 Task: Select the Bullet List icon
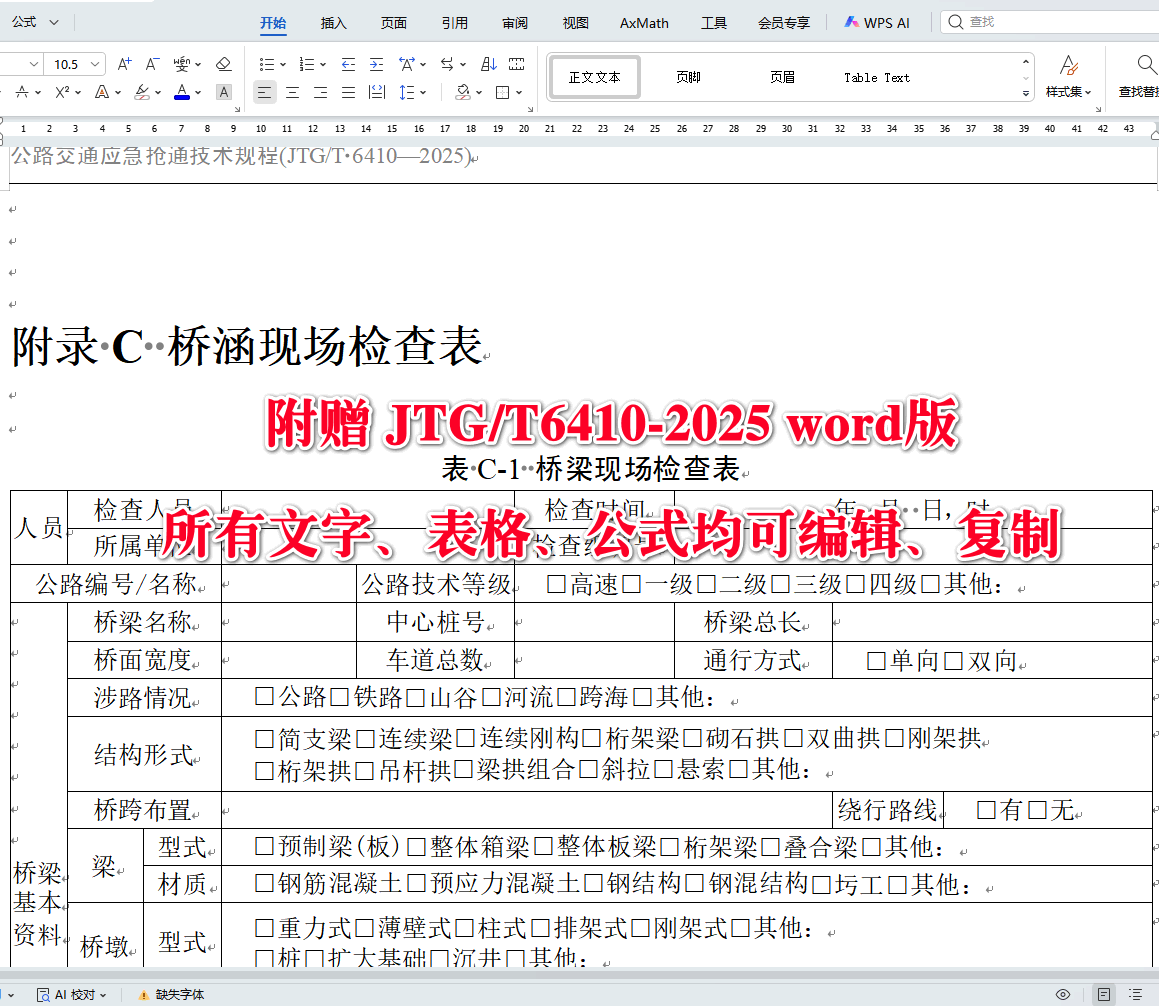pos(266,63)
